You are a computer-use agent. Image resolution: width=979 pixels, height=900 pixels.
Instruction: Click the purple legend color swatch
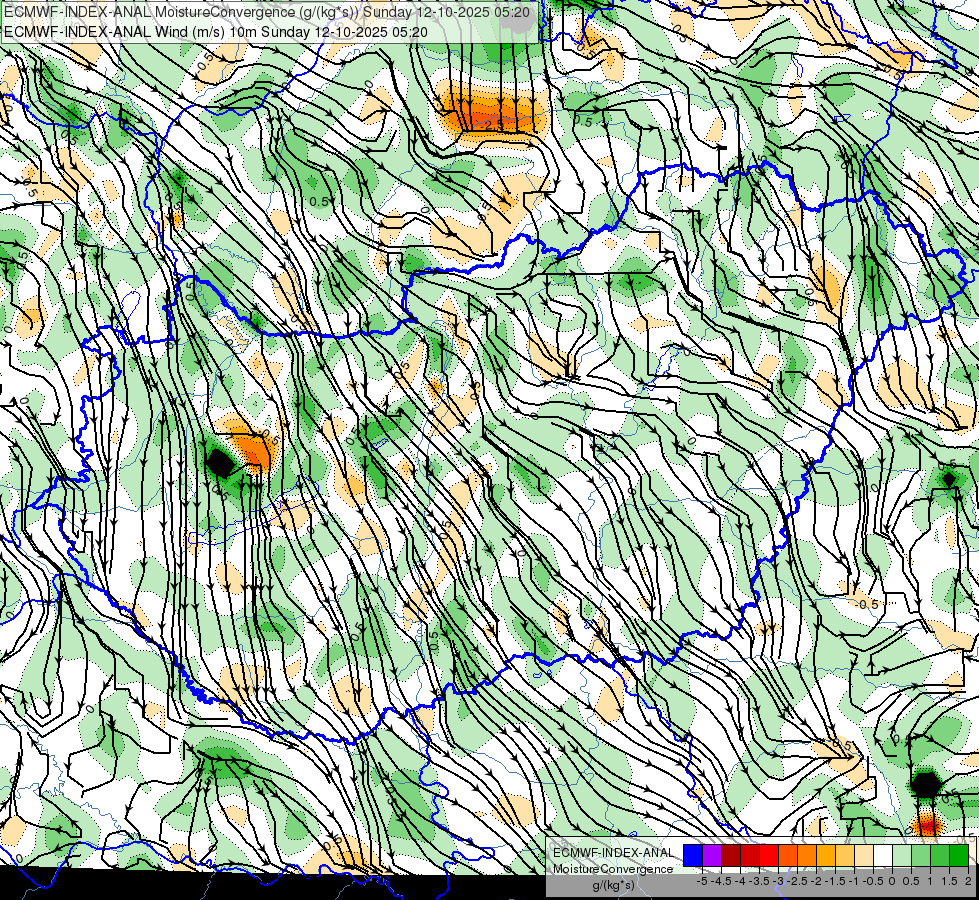point(712,855)
